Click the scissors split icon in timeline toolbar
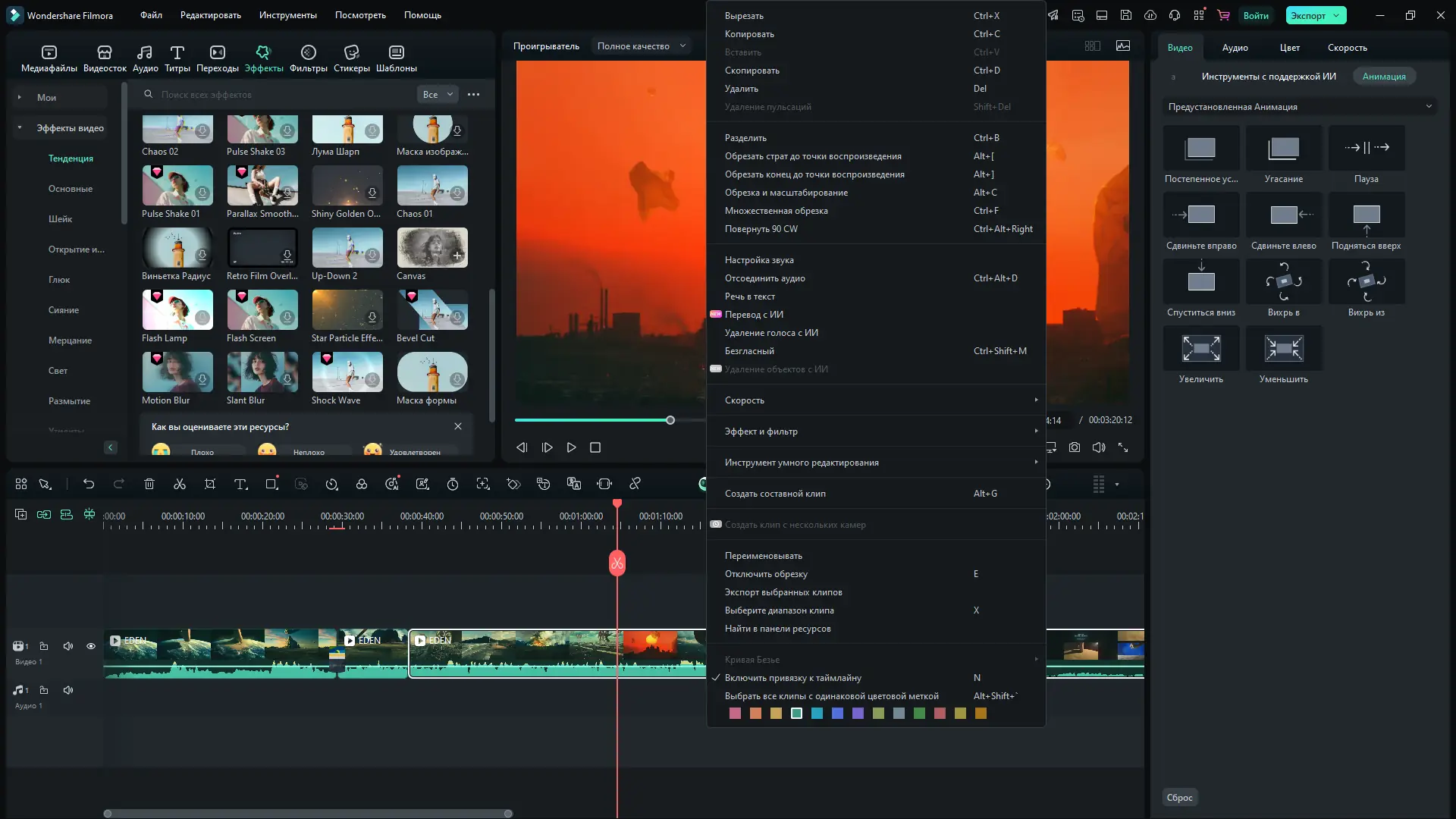 (180, 484)
